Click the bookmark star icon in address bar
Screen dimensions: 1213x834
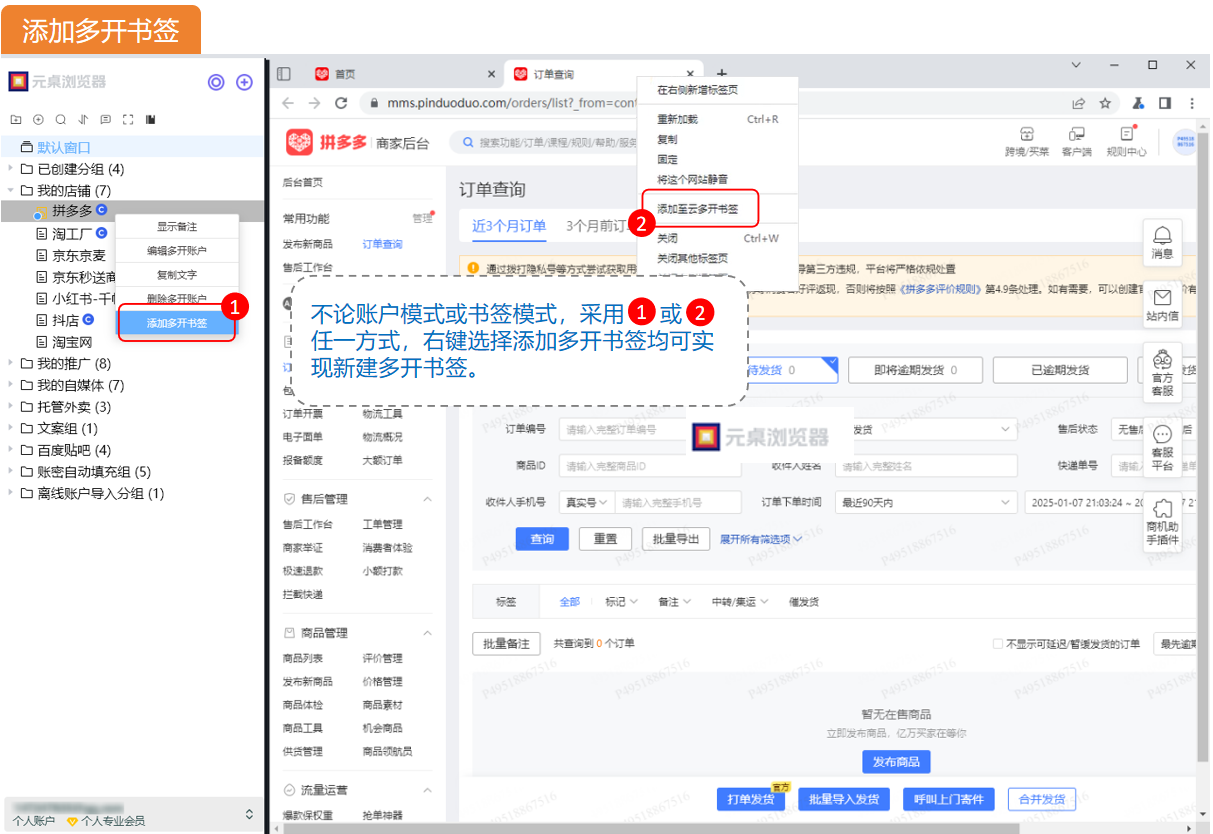point(1105,103)
